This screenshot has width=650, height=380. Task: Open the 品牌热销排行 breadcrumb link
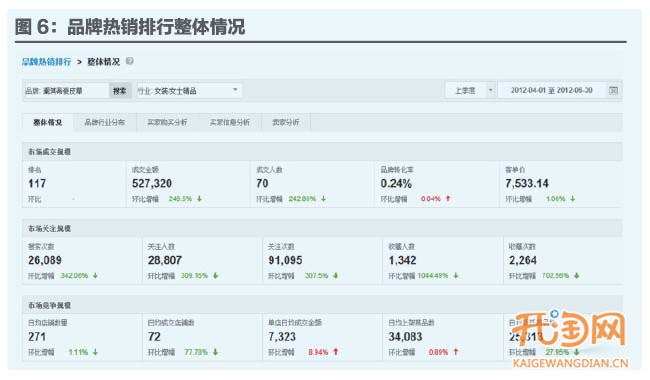[46, 62]
